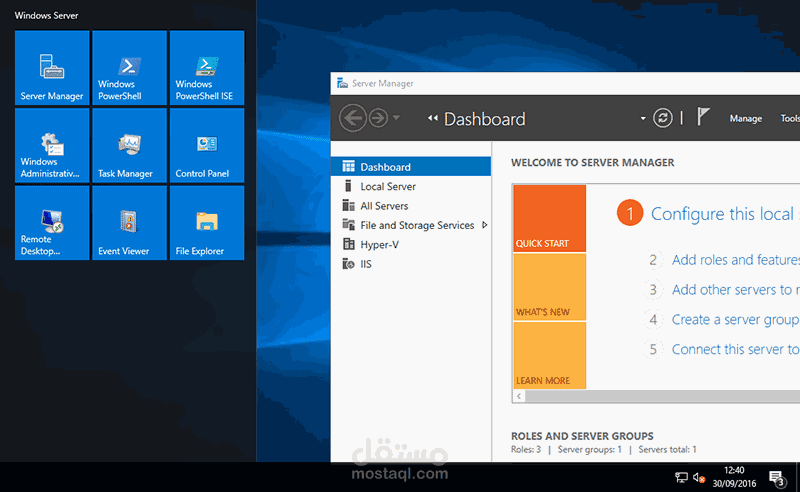The image size is (800, 492).
Task: Click the horizontal scrollbar in welcome tile
Action: click(x=662, y=396)
